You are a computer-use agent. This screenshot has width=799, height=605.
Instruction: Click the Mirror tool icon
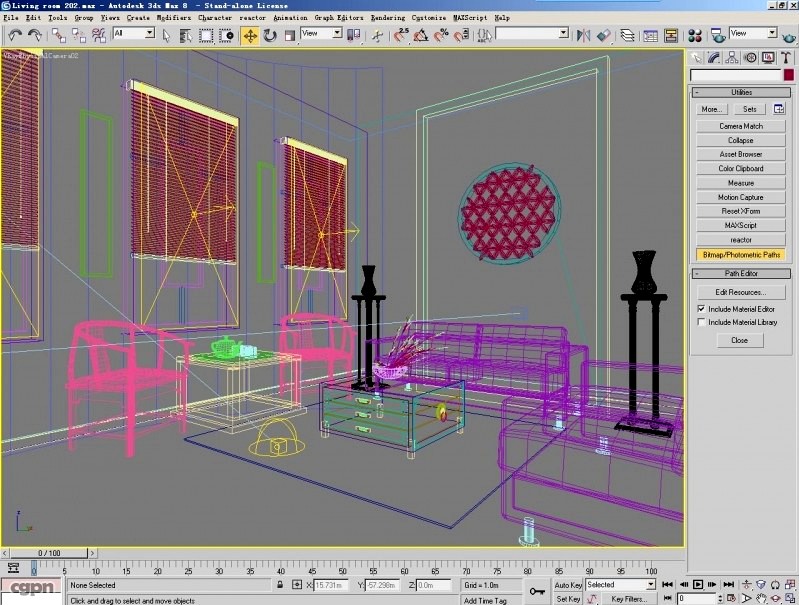583,35
